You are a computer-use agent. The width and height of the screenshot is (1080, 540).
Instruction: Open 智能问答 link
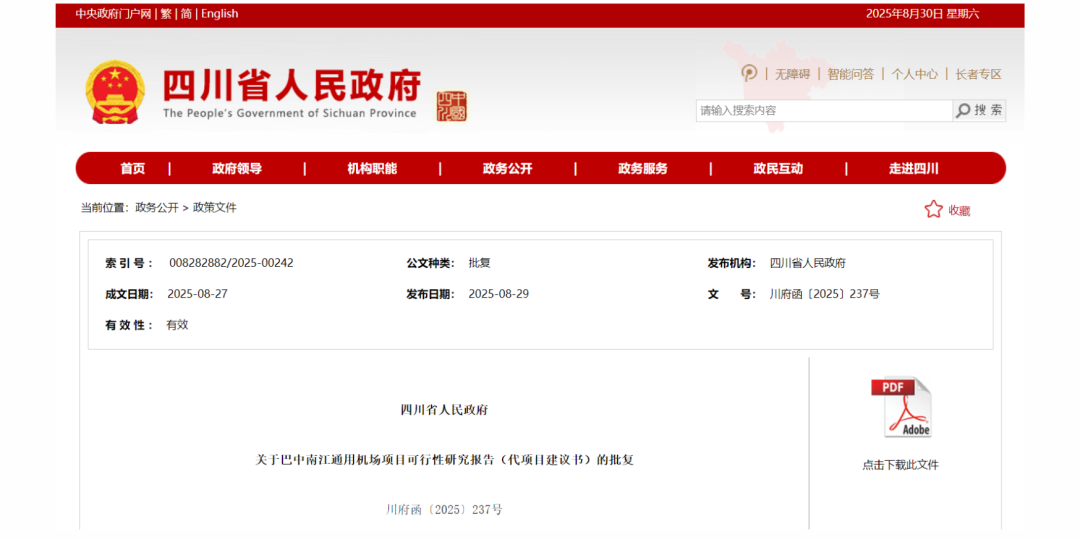[x=850, y=74]
